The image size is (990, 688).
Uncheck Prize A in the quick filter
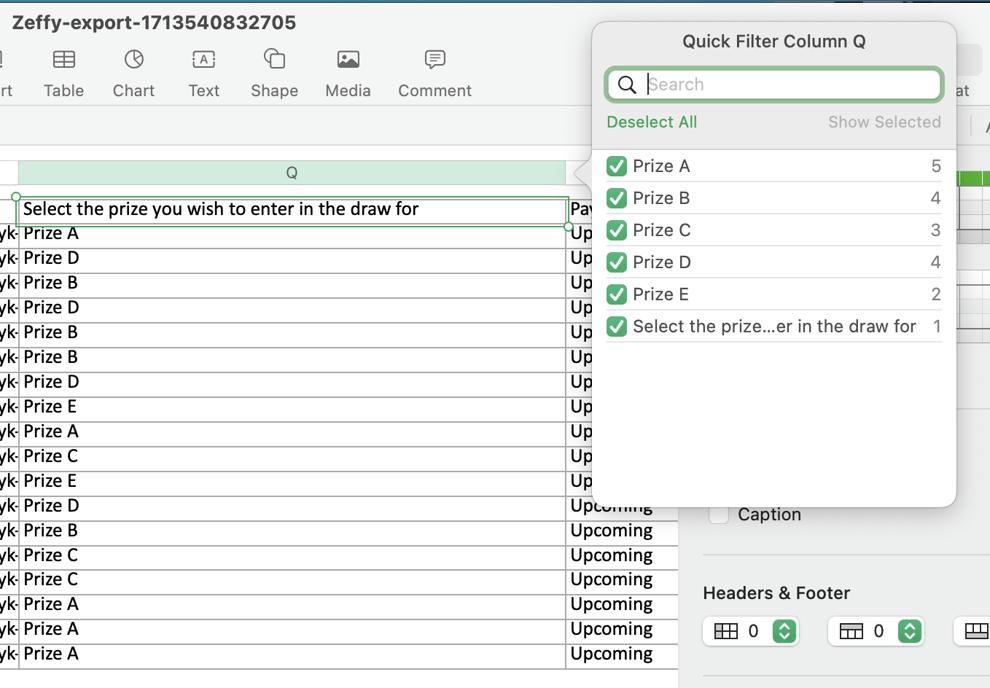point(617,167)
